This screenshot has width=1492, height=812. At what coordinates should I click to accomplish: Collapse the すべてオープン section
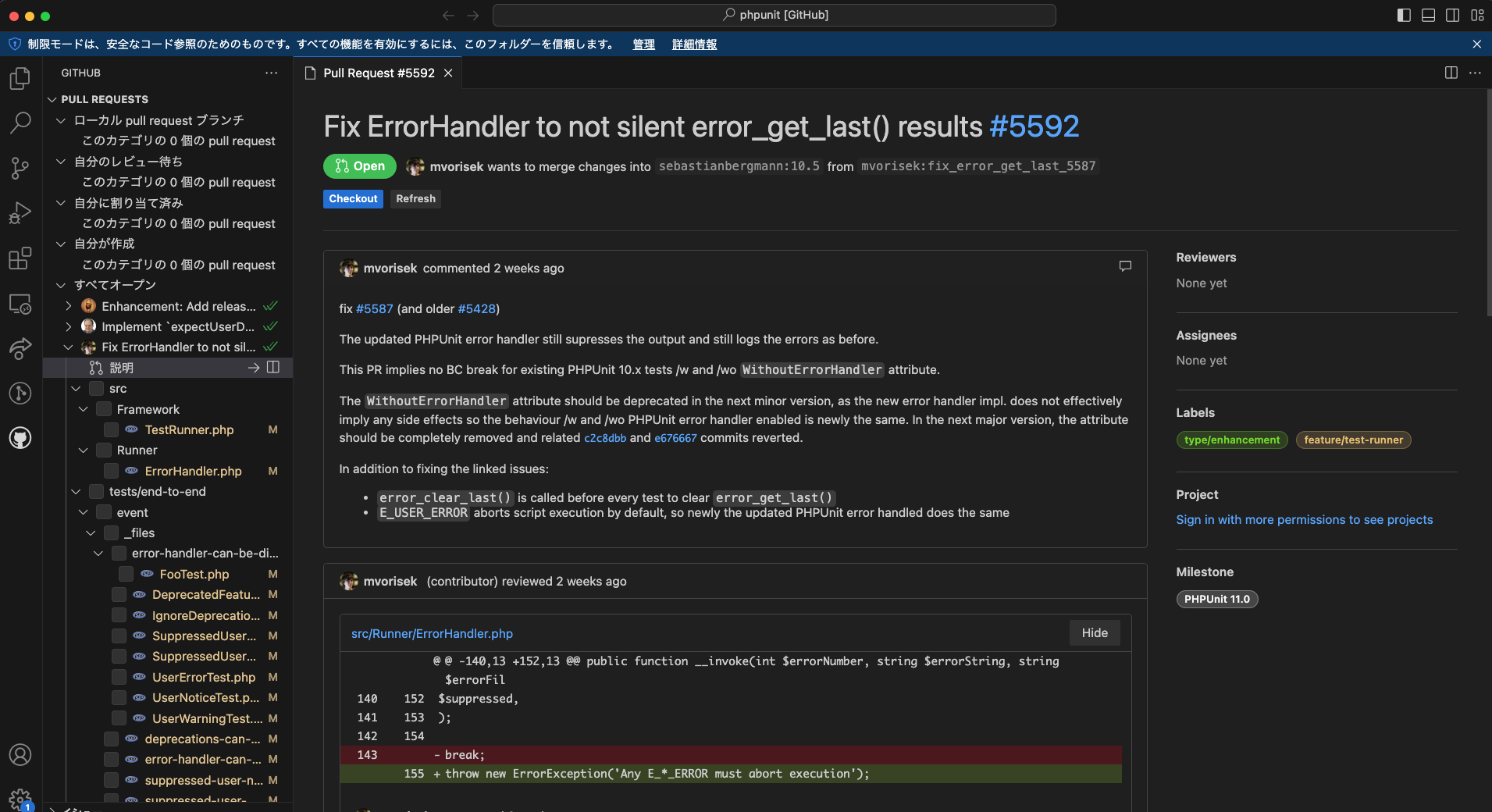(60, 285)
